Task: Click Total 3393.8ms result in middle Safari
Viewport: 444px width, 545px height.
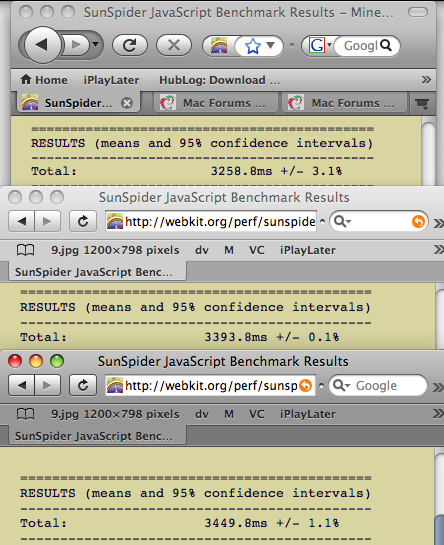Action: pyautogui.click(x=180, y=337)
